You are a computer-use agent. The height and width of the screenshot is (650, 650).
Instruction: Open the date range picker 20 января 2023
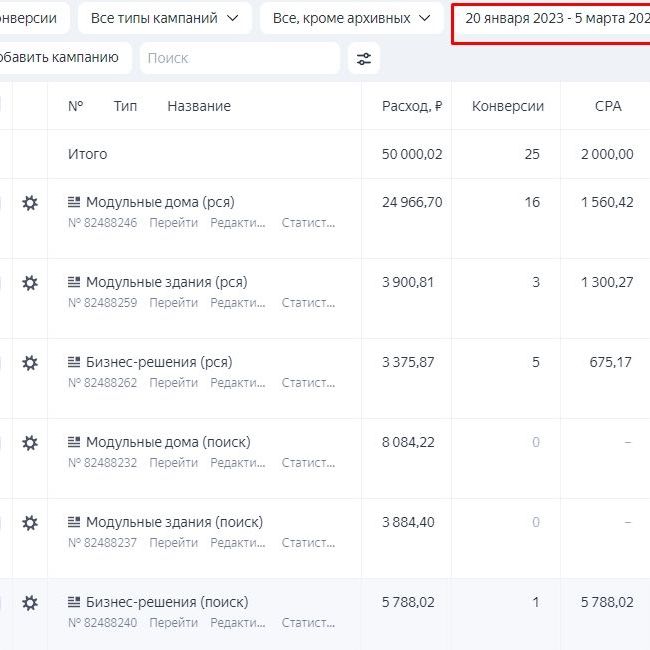click(x=555, y=18)
